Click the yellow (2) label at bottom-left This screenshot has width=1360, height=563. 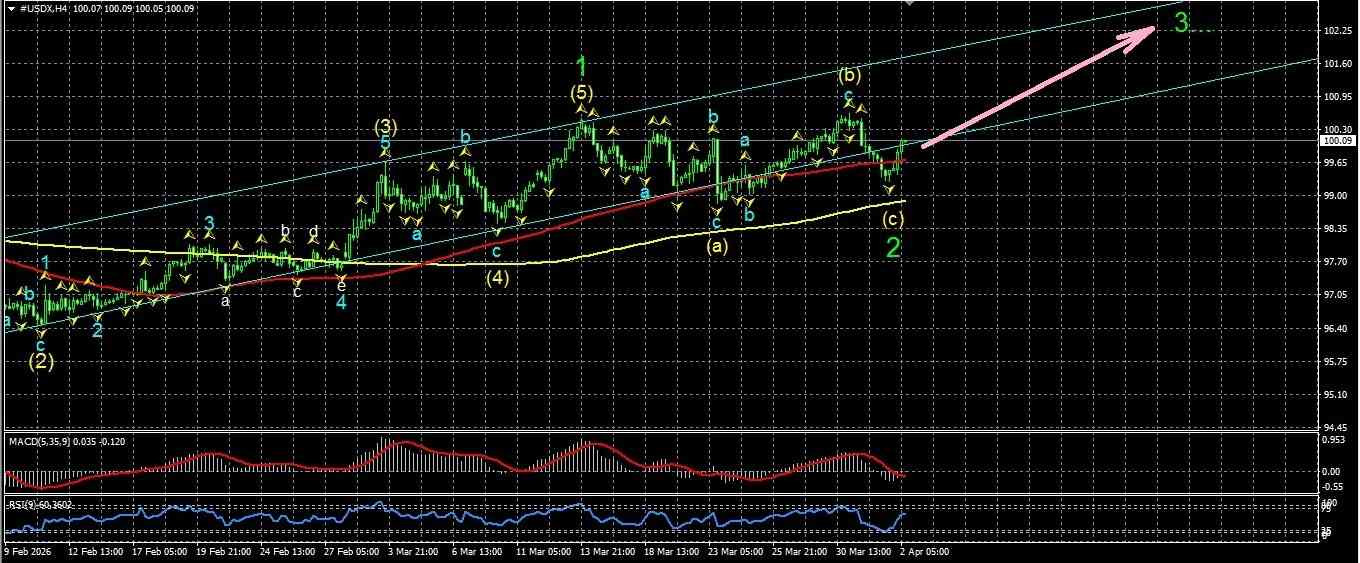pyautogui.click(x=40, y=361)
